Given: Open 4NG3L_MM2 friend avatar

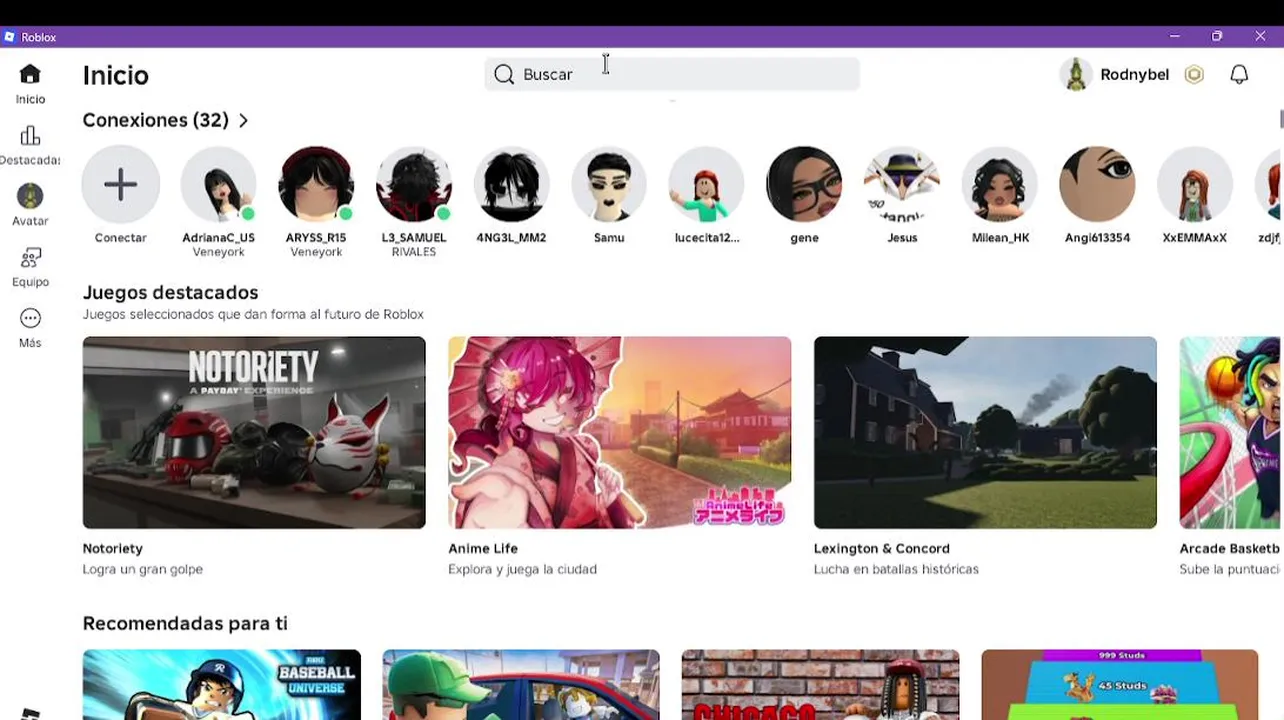Looking at the screenshot, I should [511, 184].
